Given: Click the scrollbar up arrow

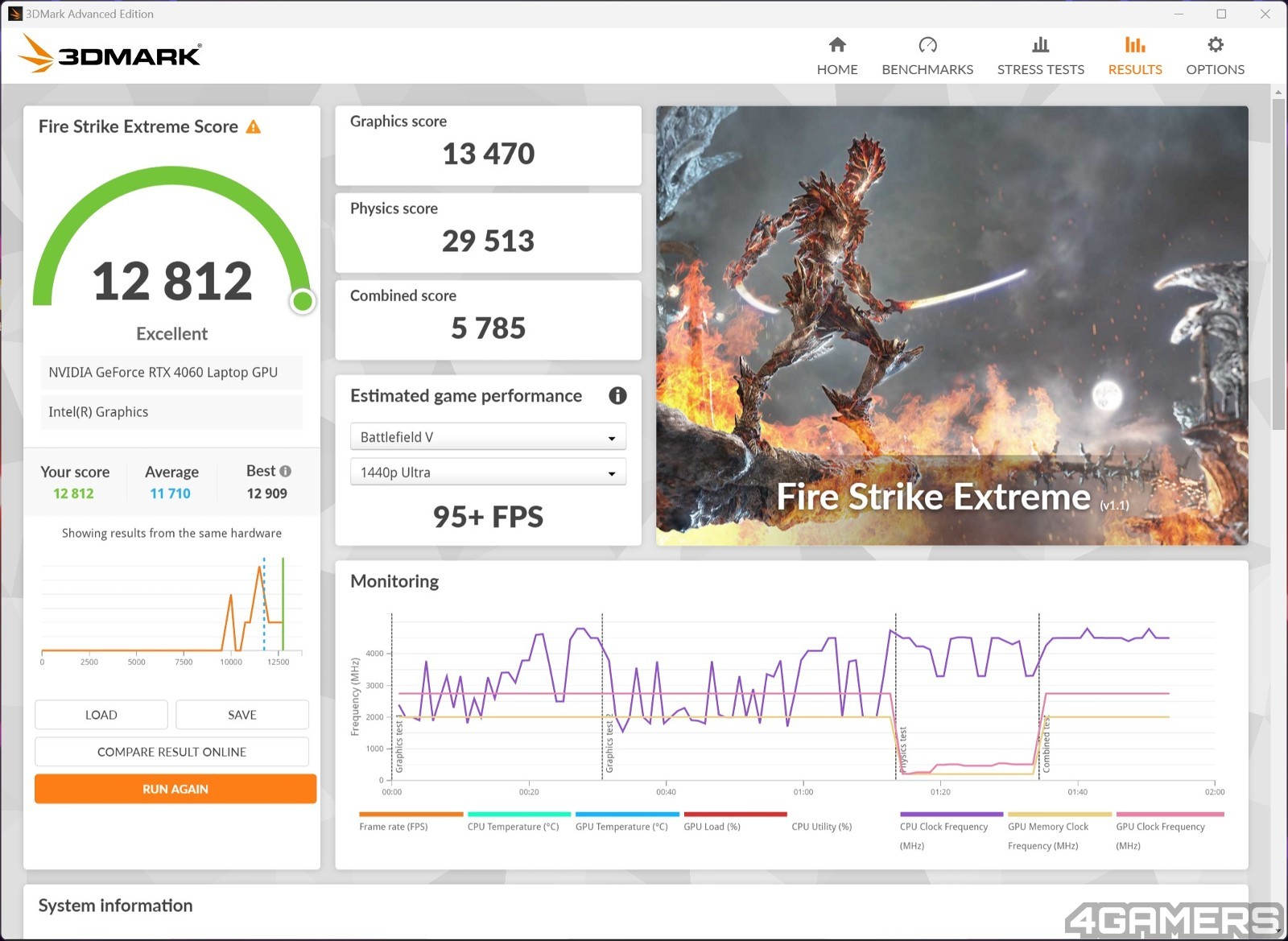Looking at the screenshot, I should [x=1278, y=92].
